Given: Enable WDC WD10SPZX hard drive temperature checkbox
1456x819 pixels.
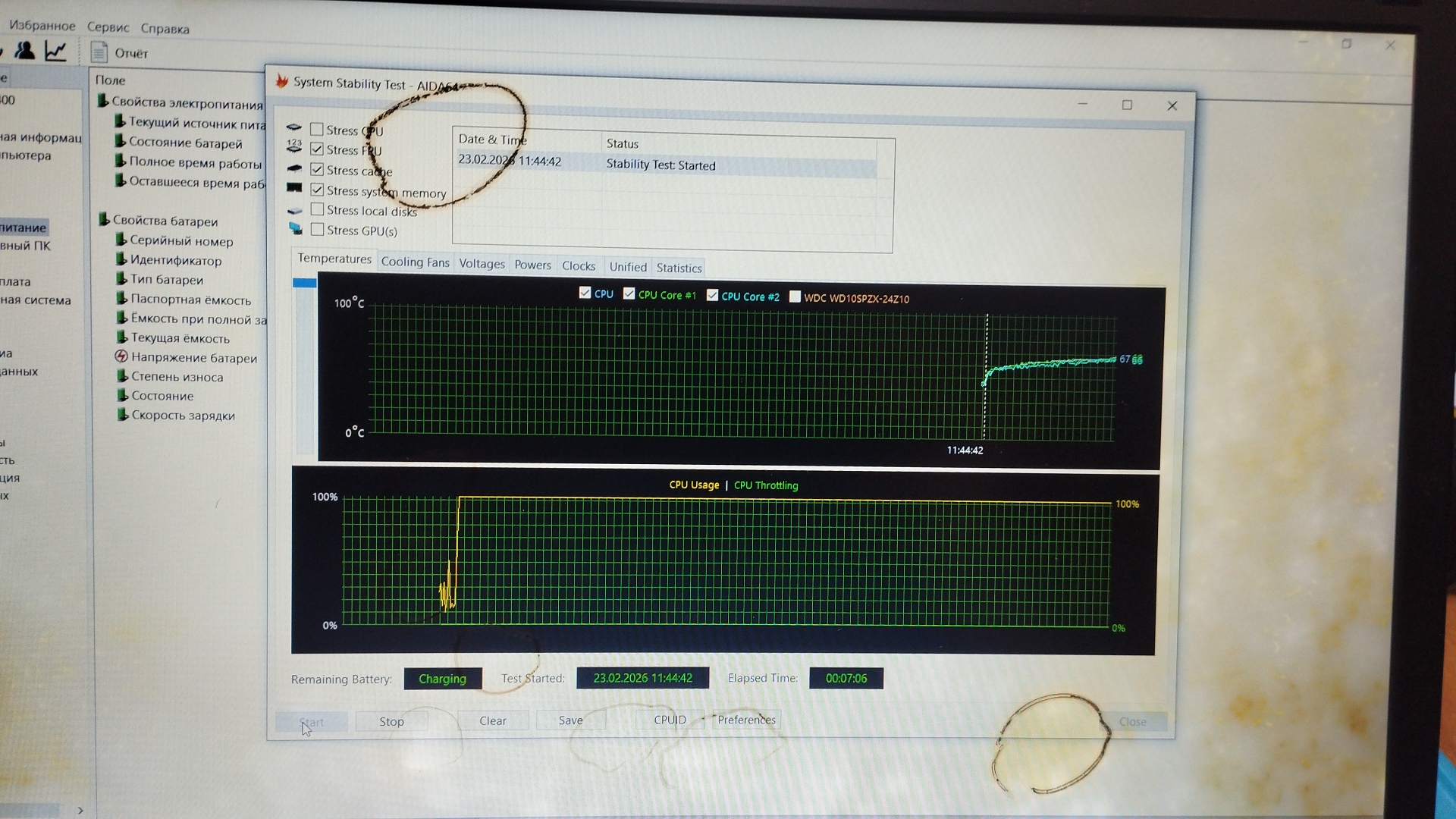Looking at the screenshot, I should tap(795, 297).
